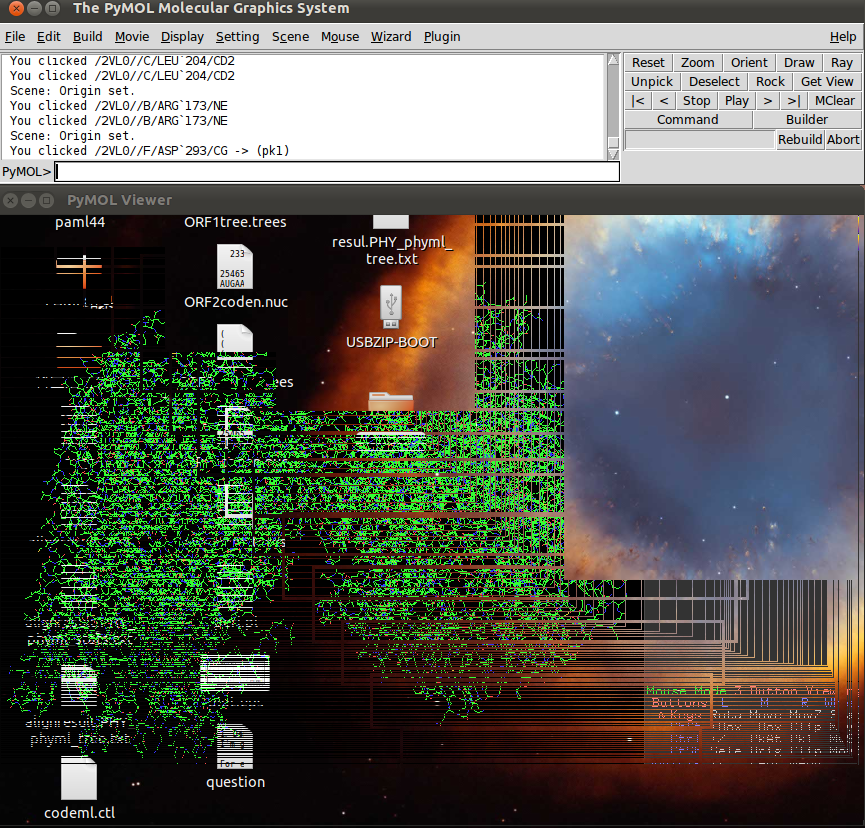Screen dimensions: 865x828
Task: Click the Get View button
Action: pyautogui.click(x=827, y=82)
